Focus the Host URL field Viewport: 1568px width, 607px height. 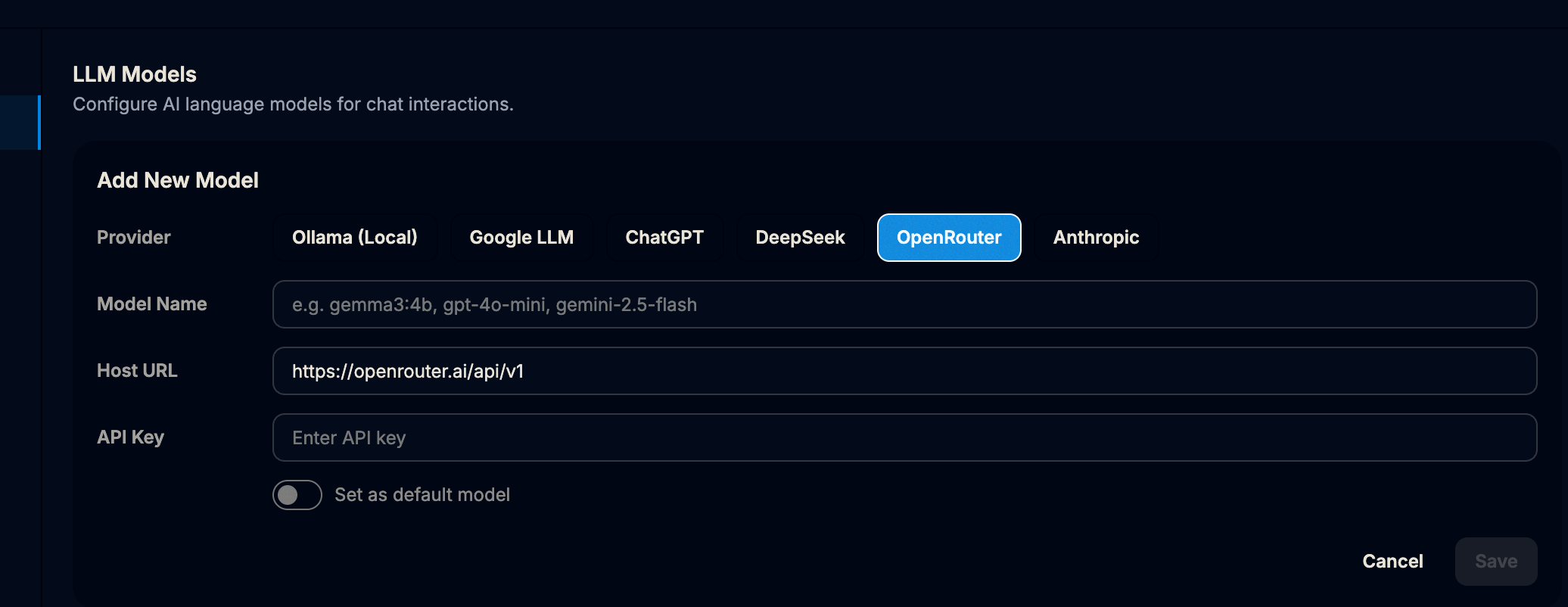(x=904, y=371)
